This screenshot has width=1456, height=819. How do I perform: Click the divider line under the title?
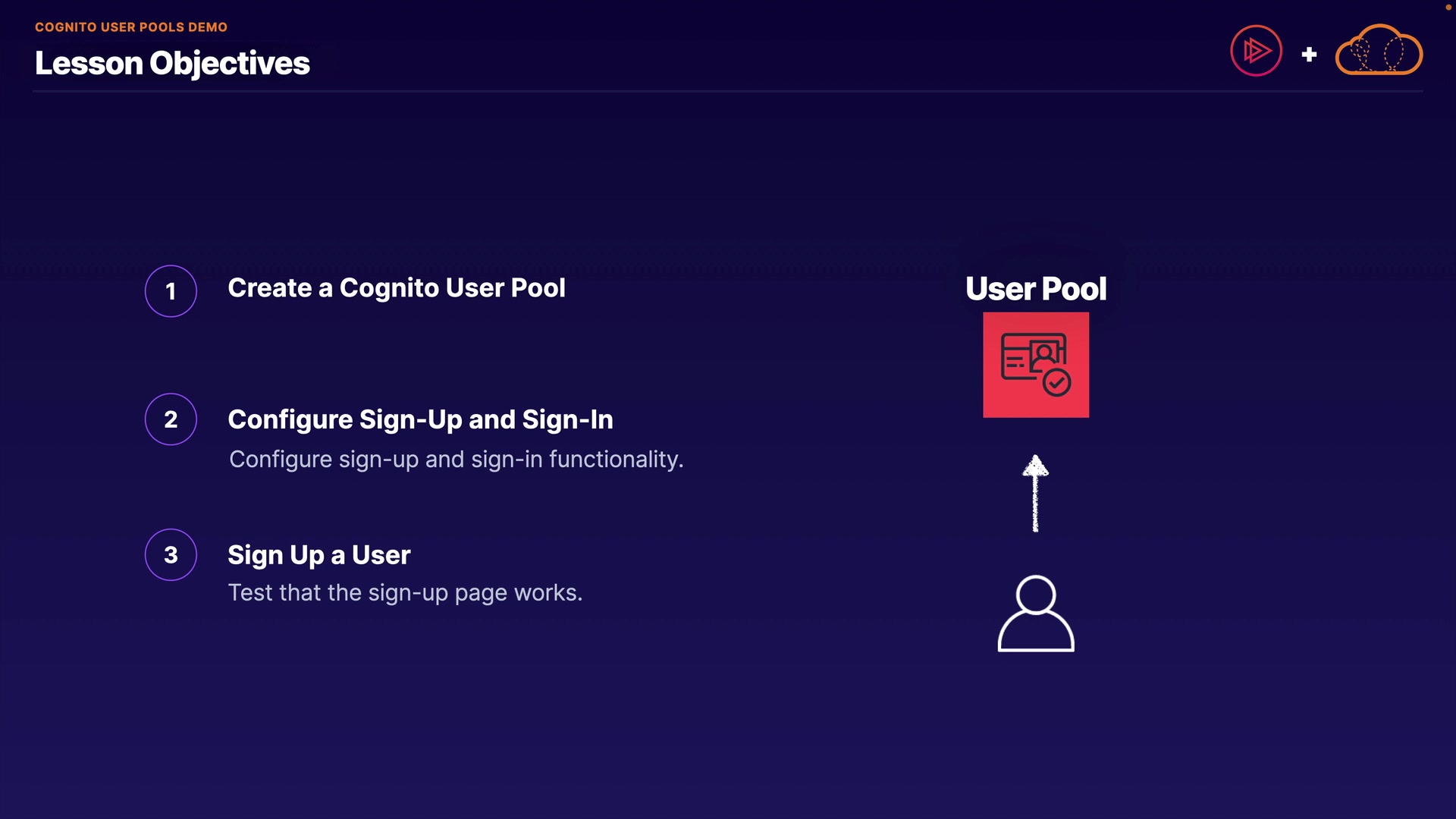click(728, 91)
